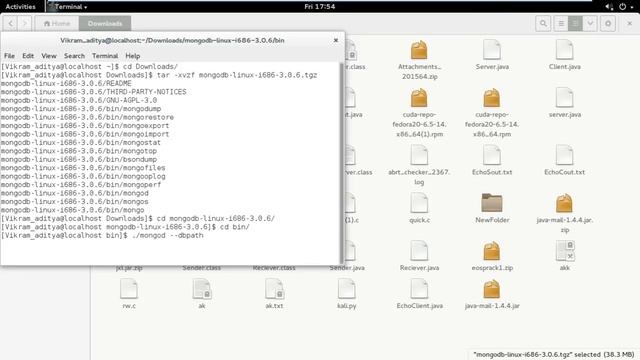Open the Files settings gear menu
640x360 pixels.
(608, 24)
